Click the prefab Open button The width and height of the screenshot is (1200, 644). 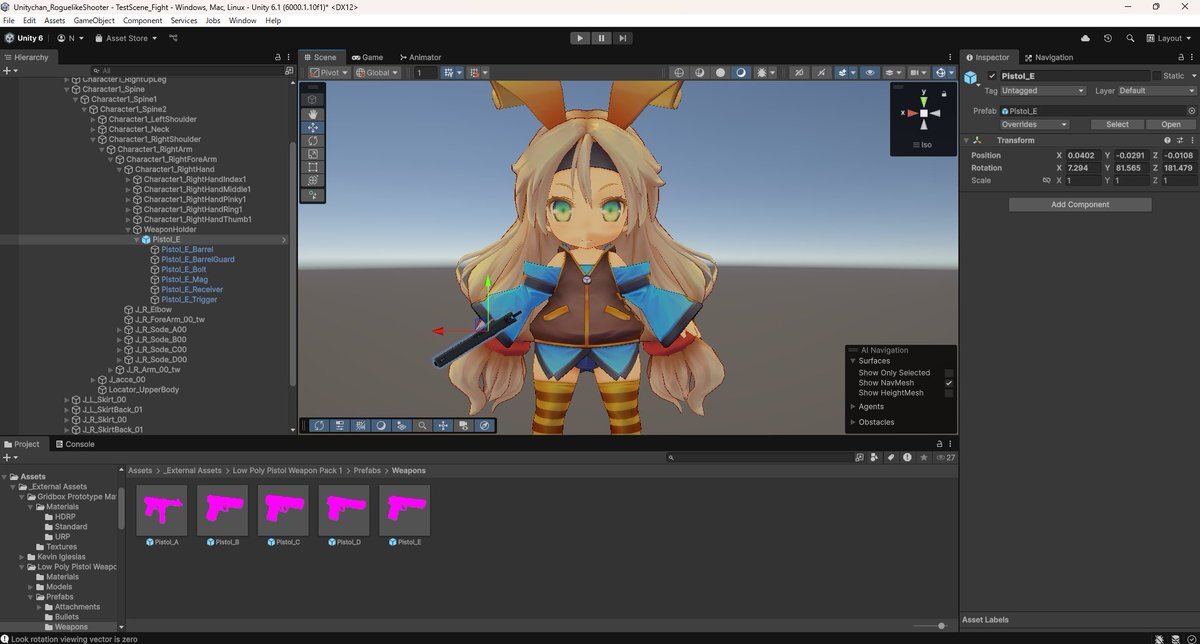(1171, 125)
